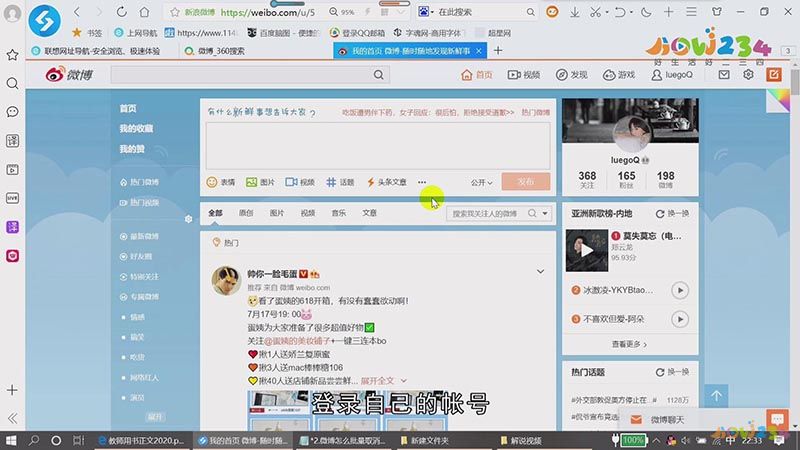This screenshot has height=450, width=800.
Task: Open 发现 discover in top nav
Action: (x=572, y=75)
